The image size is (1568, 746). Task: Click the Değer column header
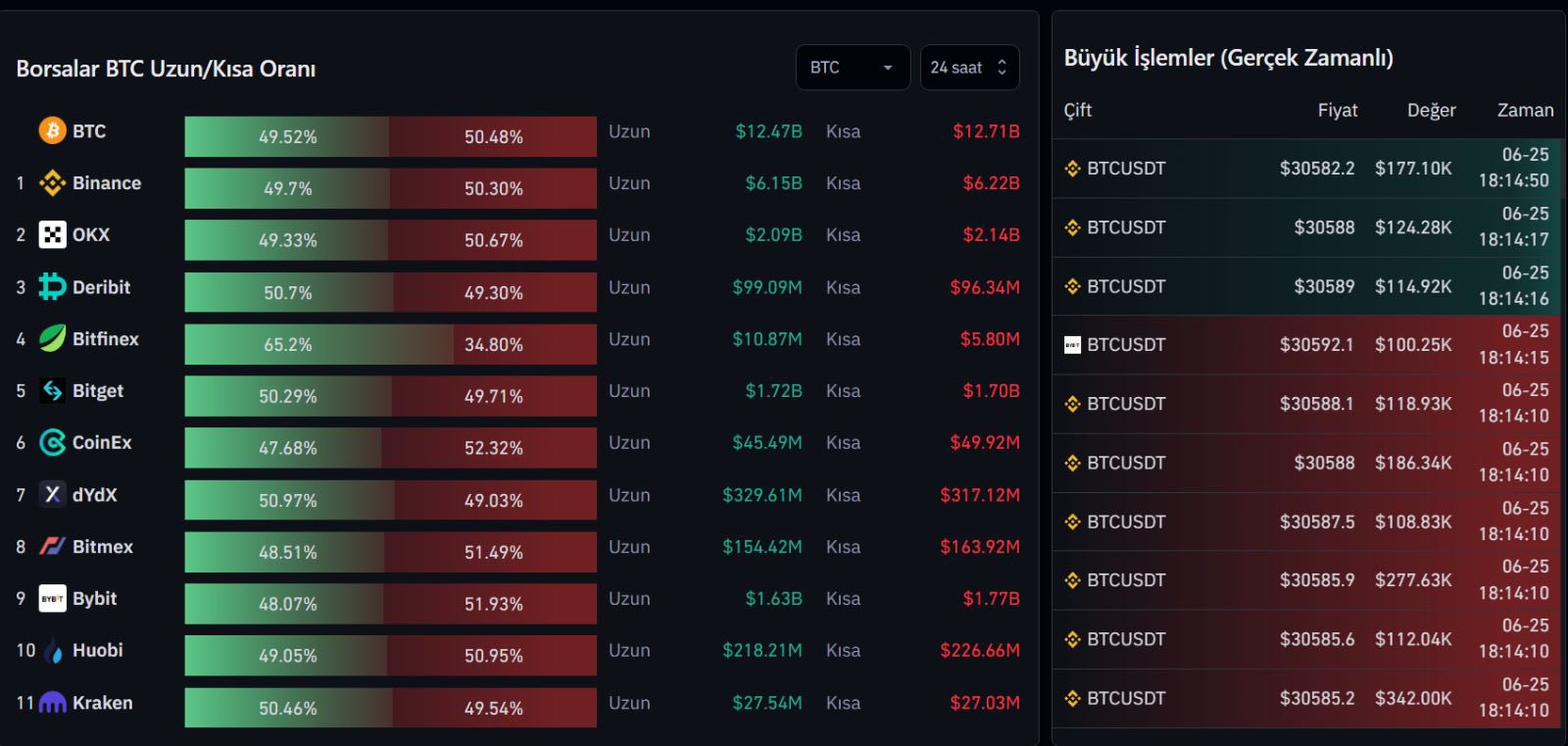pos(1431,110)
